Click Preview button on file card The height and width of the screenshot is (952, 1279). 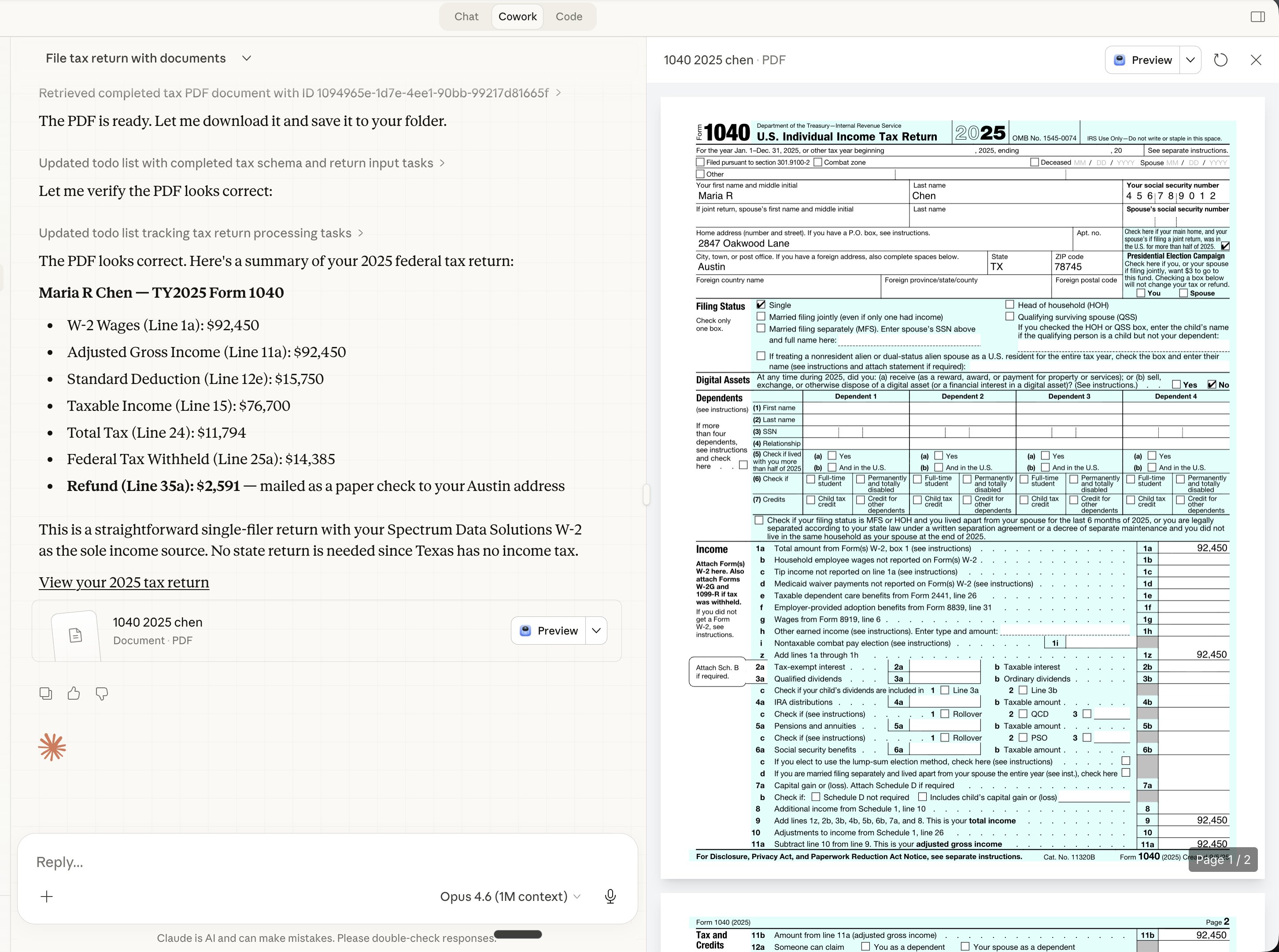[549, 631]
